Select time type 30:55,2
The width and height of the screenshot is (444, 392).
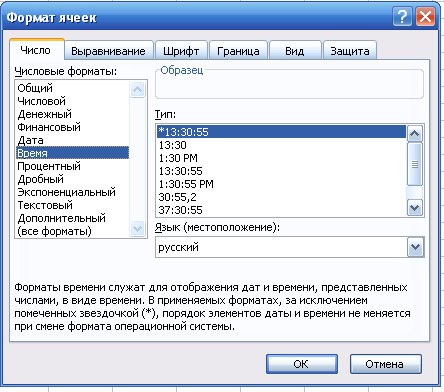click(x=281, y=197)
